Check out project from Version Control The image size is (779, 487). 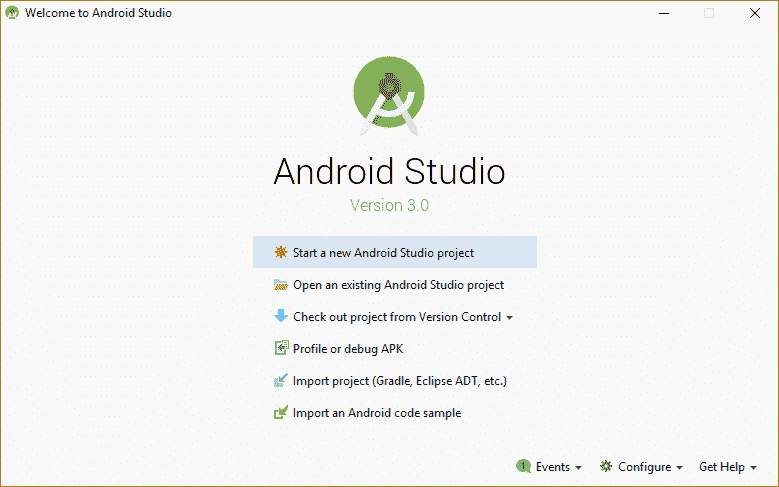pyautogui.click(x=395, y=317)
